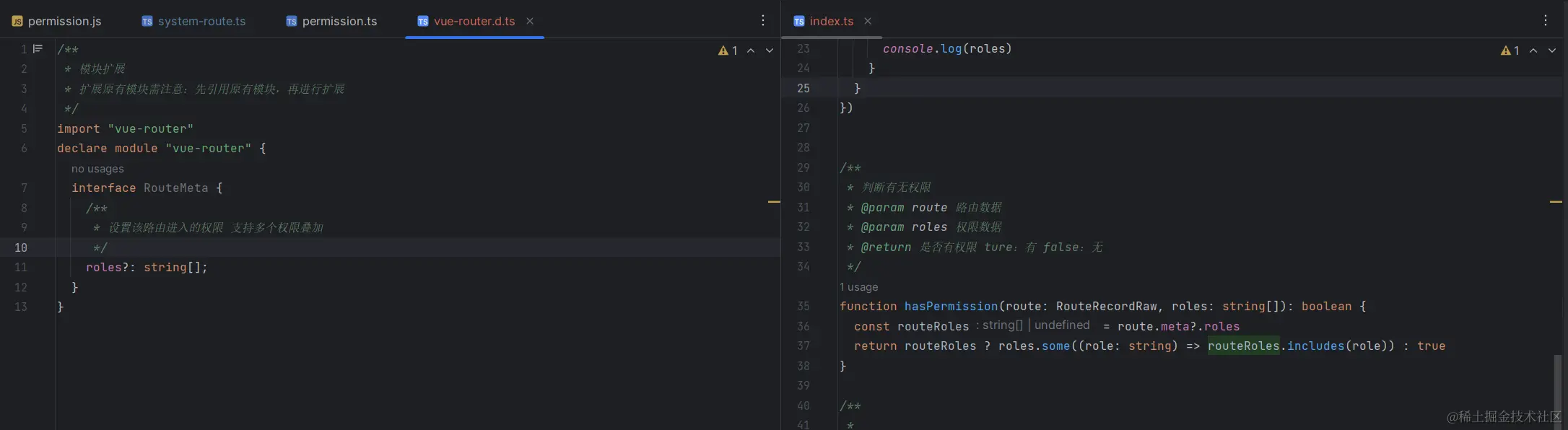Click the '1 usage' hint above hasPermission

point(859,287)
